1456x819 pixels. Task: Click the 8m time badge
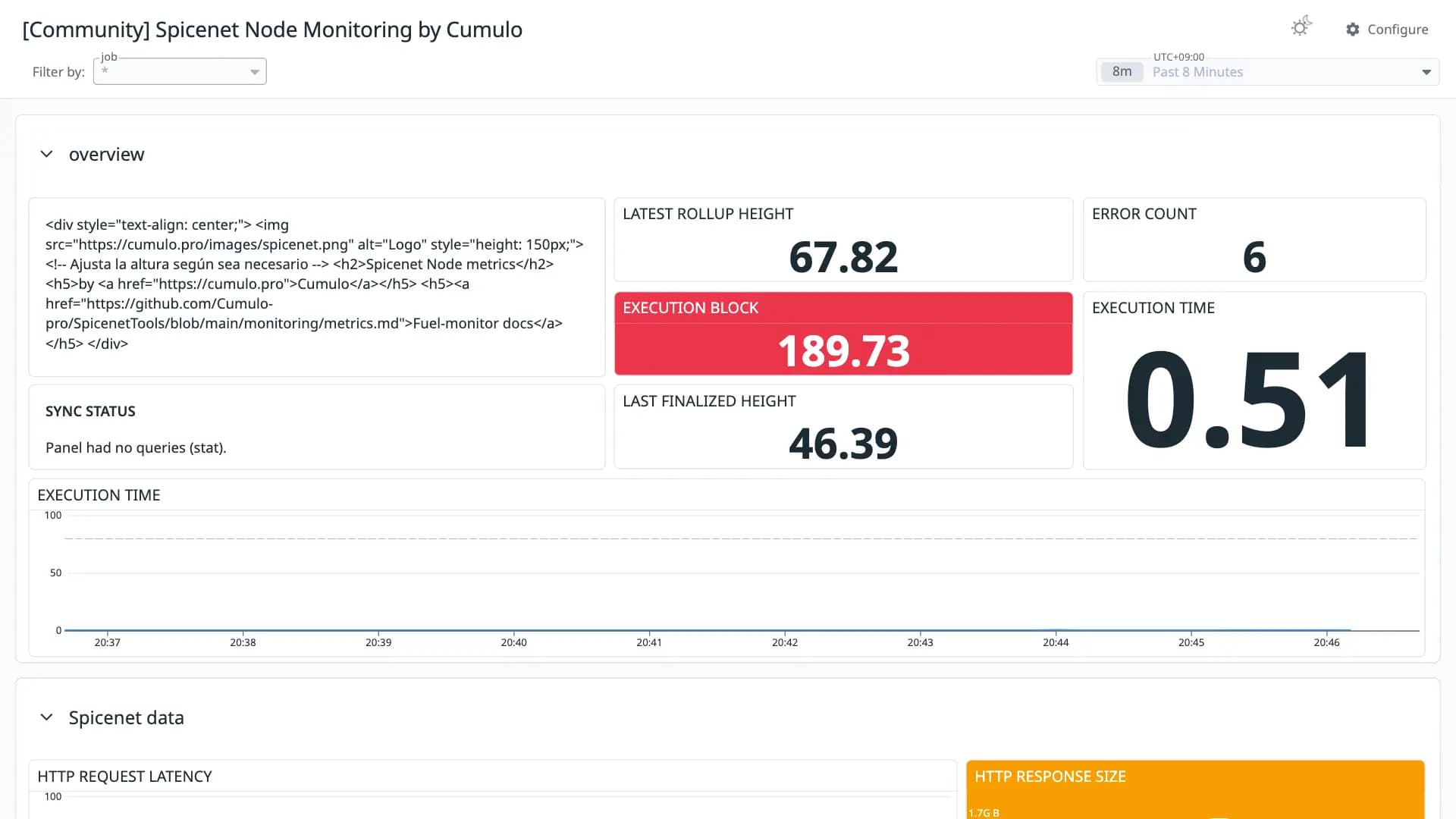(x=1122, y=71)
